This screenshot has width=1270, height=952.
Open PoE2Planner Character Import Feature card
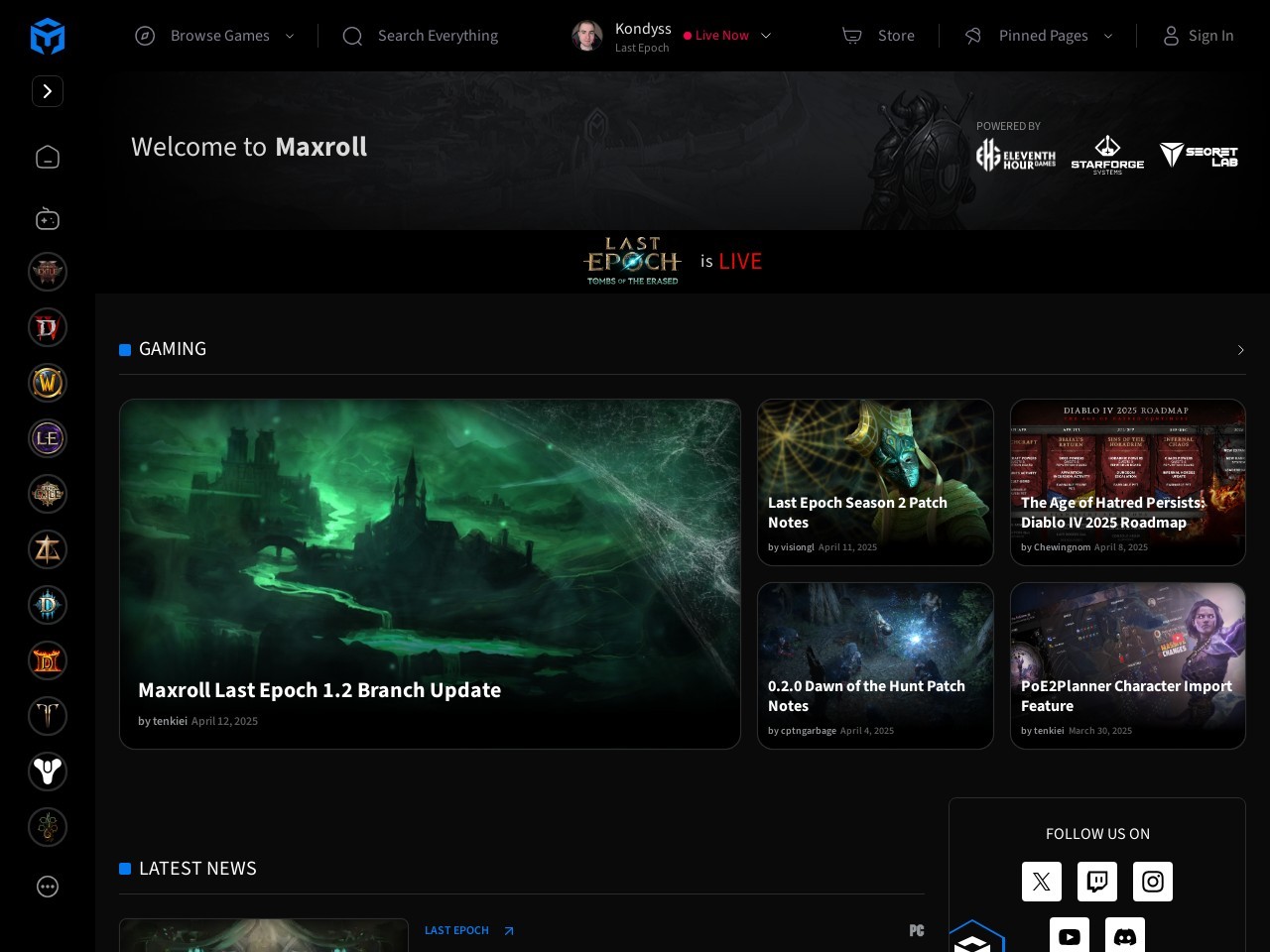tap(1128, 665)
